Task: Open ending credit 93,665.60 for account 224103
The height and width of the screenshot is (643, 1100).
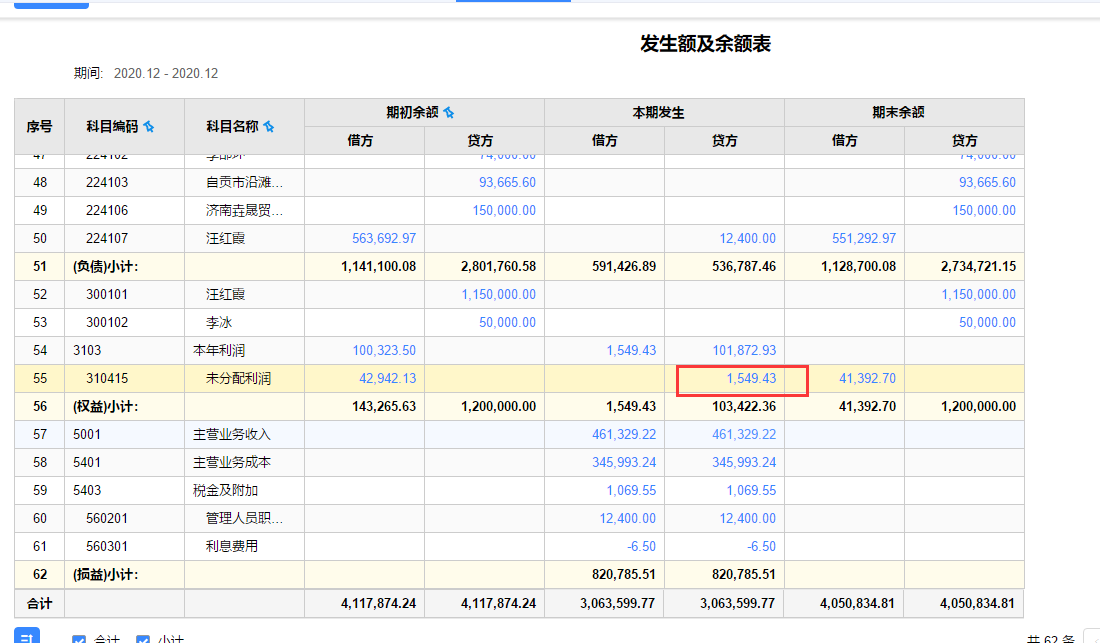Action: (987, 182)
